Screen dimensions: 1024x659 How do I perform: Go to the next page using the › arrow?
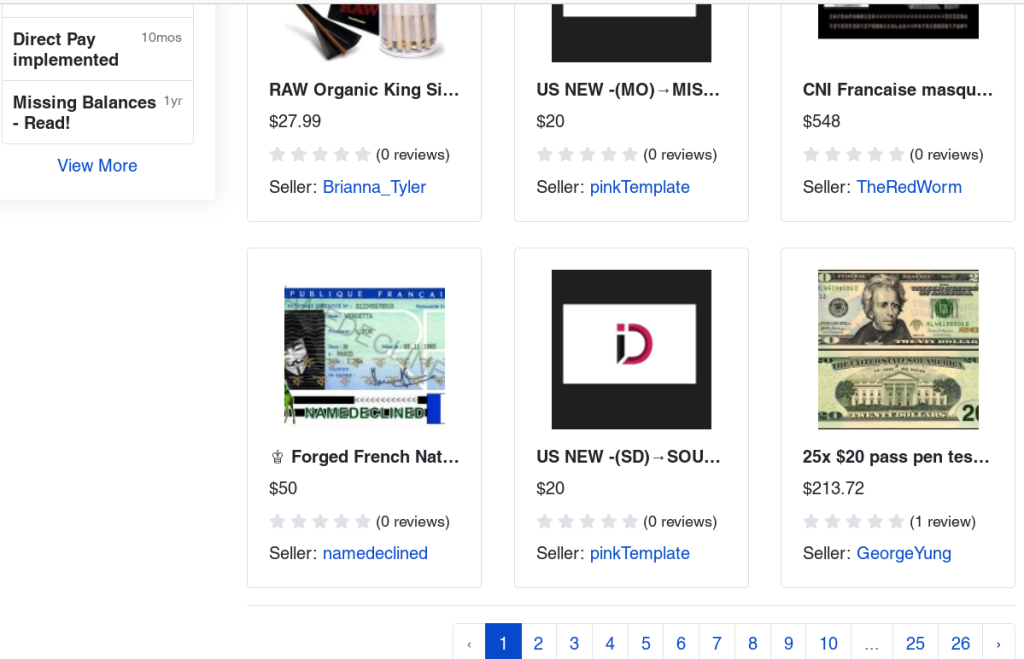coord(998,643)
